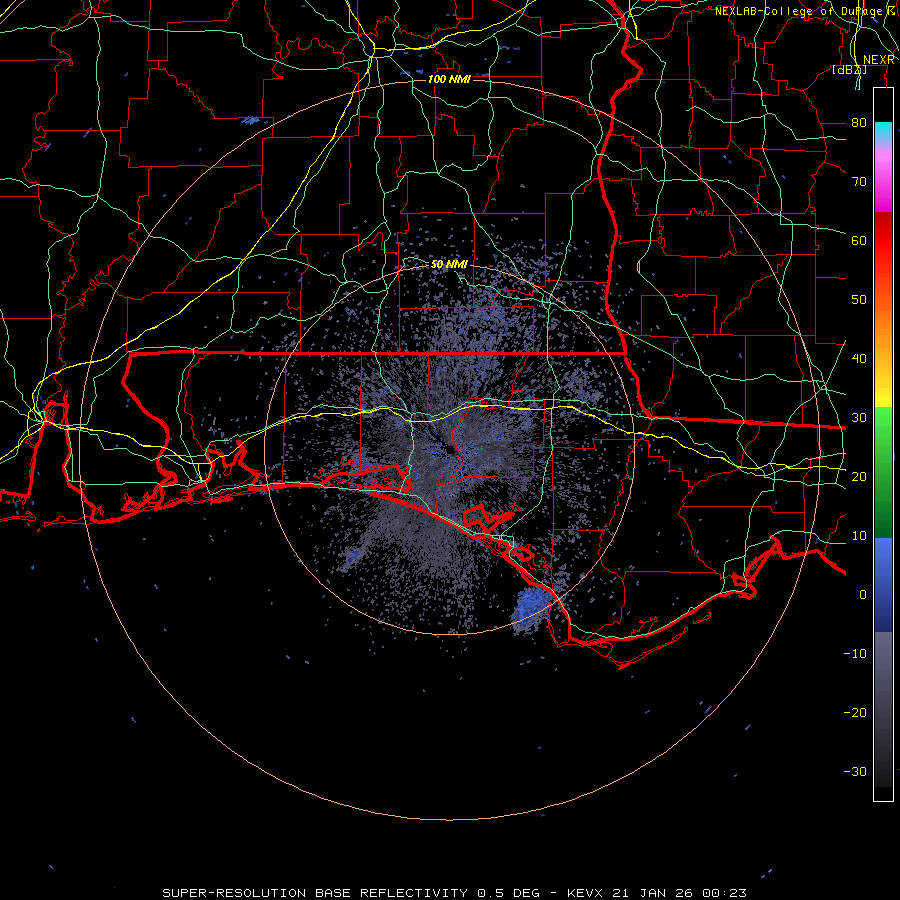Click the NEXR label near top right
Screen dimensions: 900x900
click(x=879, y=60)
